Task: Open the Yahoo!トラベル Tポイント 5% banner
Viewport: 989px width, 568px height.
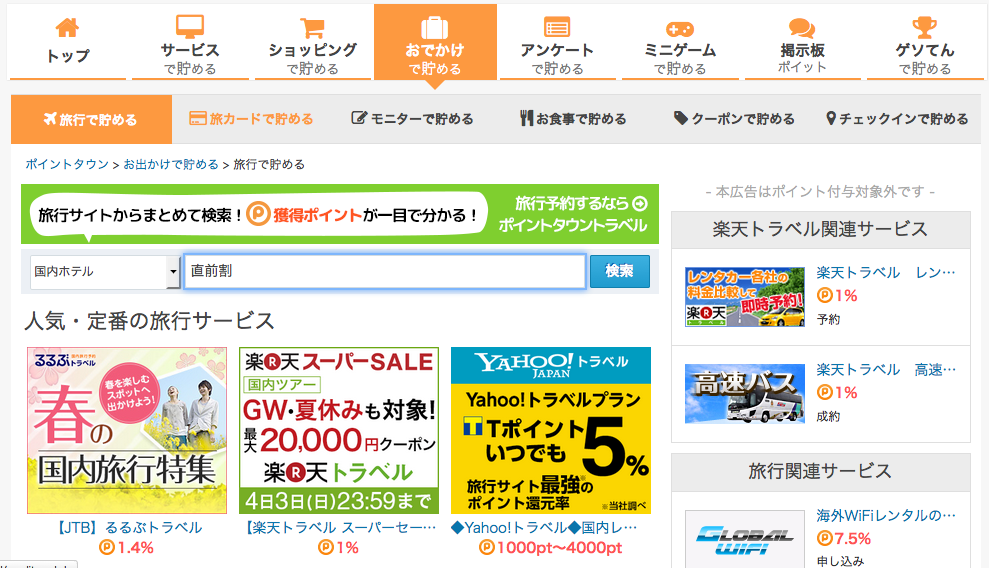Action: pyautogui.click(x=550, y=430)
